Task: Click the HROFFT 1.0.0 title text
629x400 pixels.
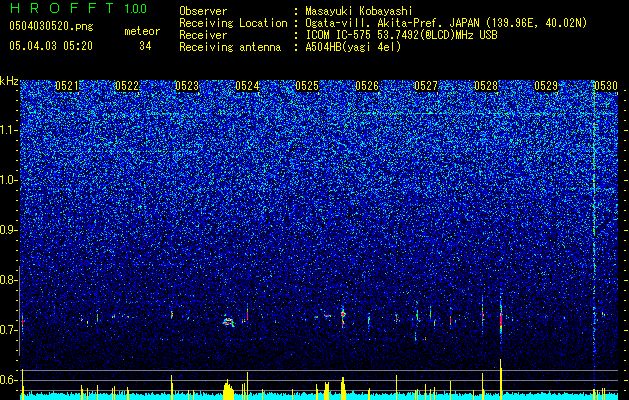Action: point(78,8)
